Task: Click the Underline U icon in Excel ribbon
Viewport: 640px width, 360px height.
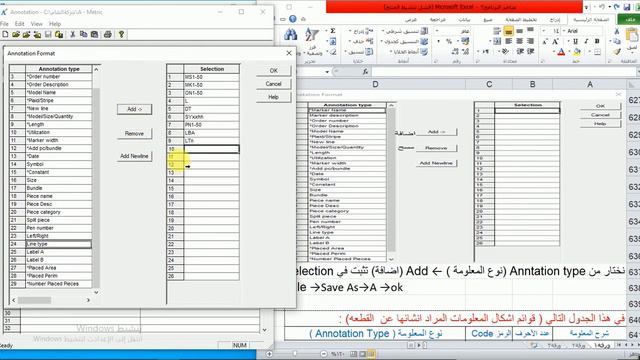Action: [x=576, y=41]
